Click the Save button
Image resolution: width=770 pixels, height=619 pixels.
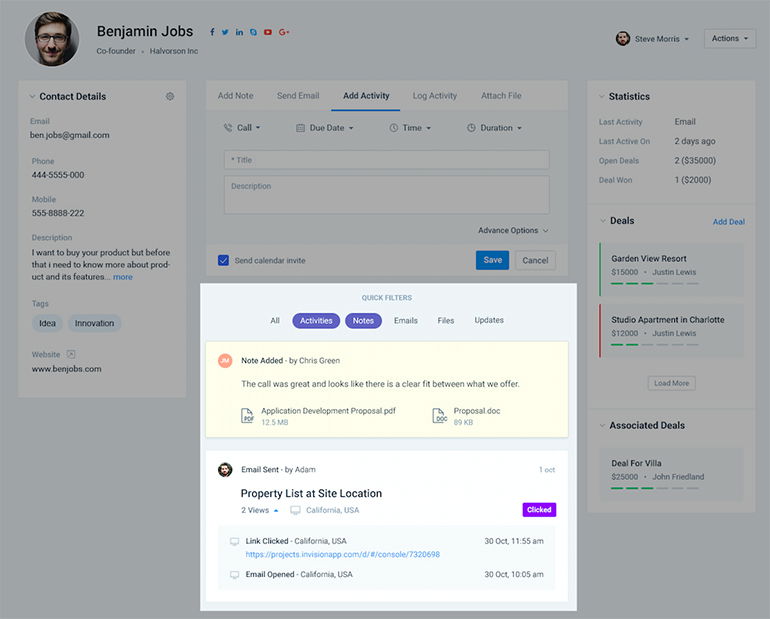pos(492,260)
